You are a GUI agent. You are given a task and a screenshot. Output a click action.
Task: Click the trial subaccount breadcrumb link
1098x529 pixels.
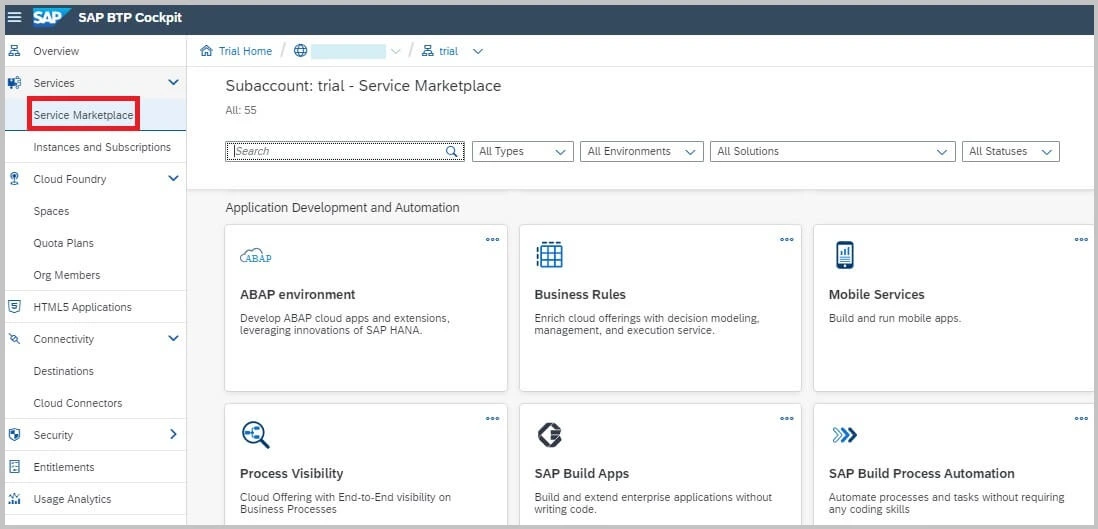(448, 51)
